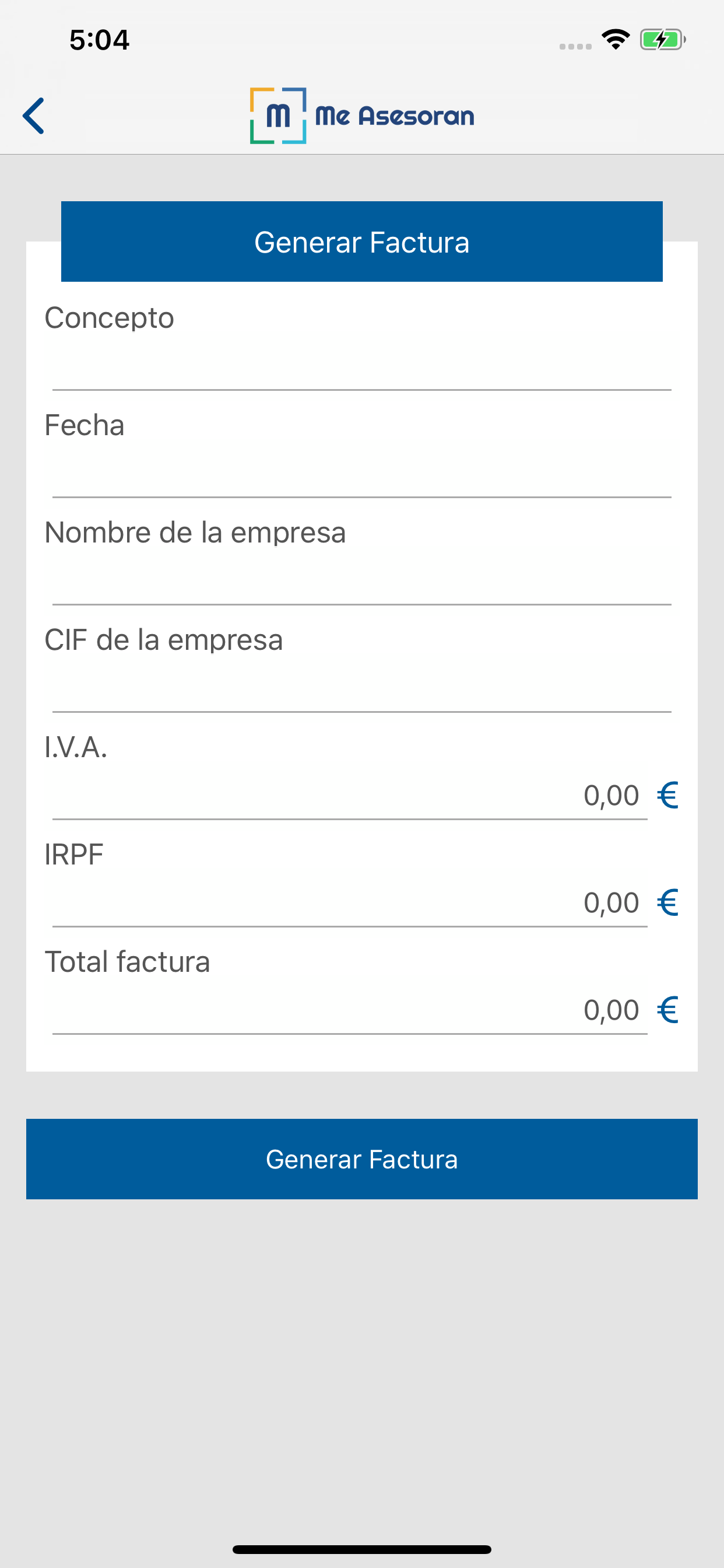Tap the Wi-Fi status icon
Image resolution: width=724 pixels, height=1568 pixels.
point(615,40)
